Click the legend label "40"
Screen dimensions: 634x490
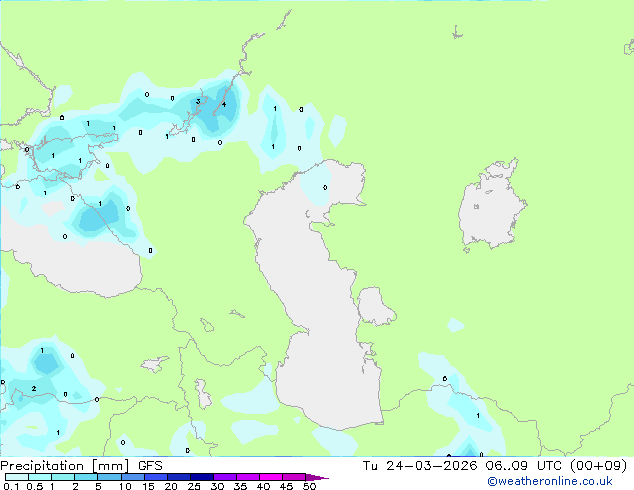263,486
